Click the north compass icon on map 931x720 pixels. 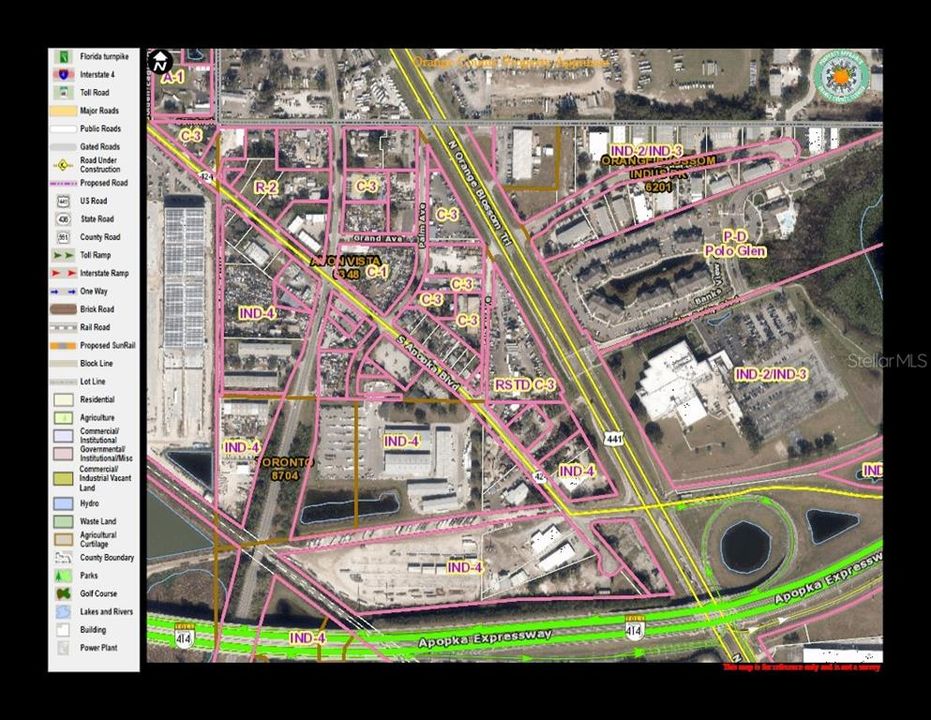pos(161,61)
